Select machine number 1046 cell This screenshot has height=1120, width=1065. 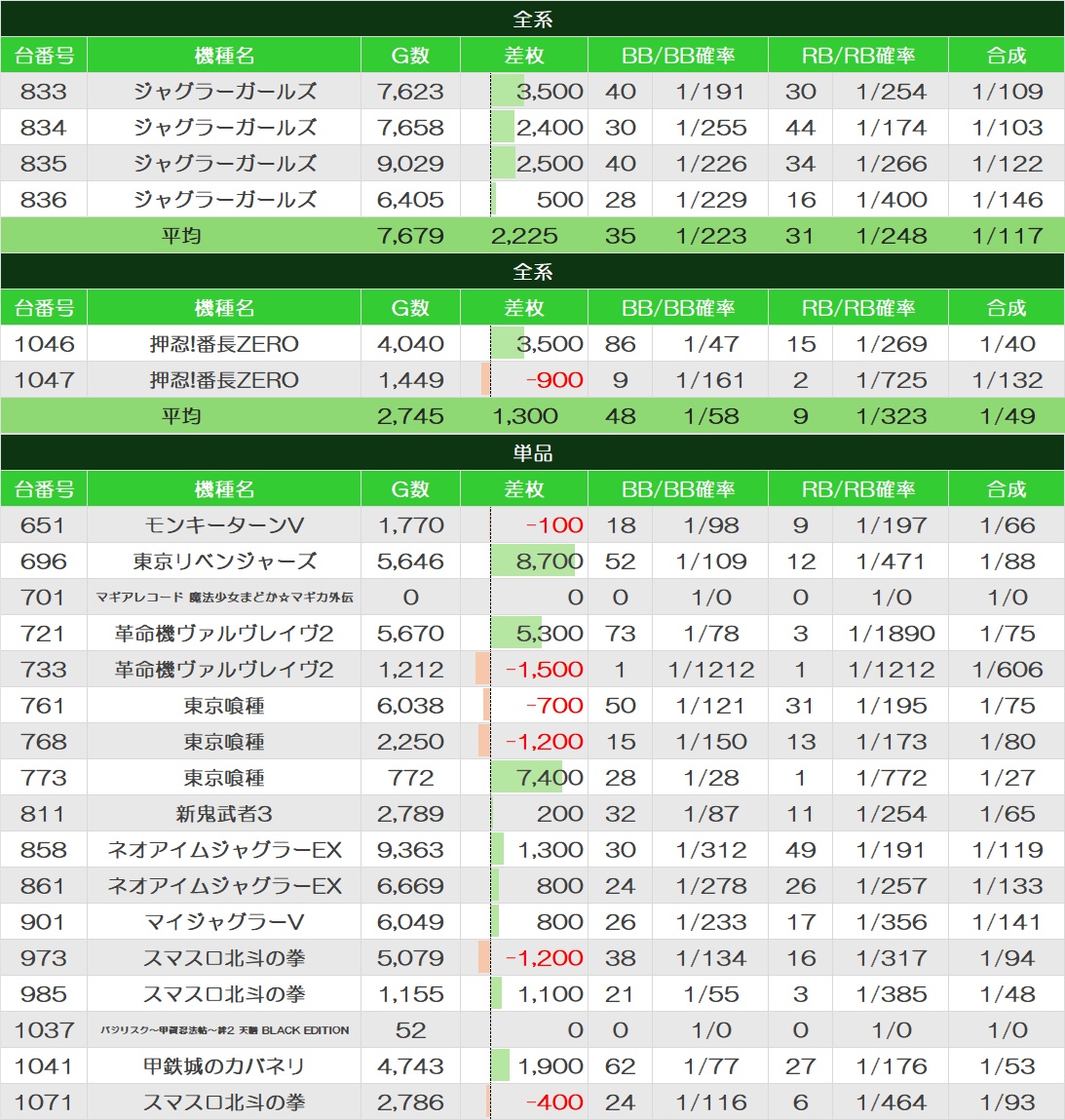44,343
